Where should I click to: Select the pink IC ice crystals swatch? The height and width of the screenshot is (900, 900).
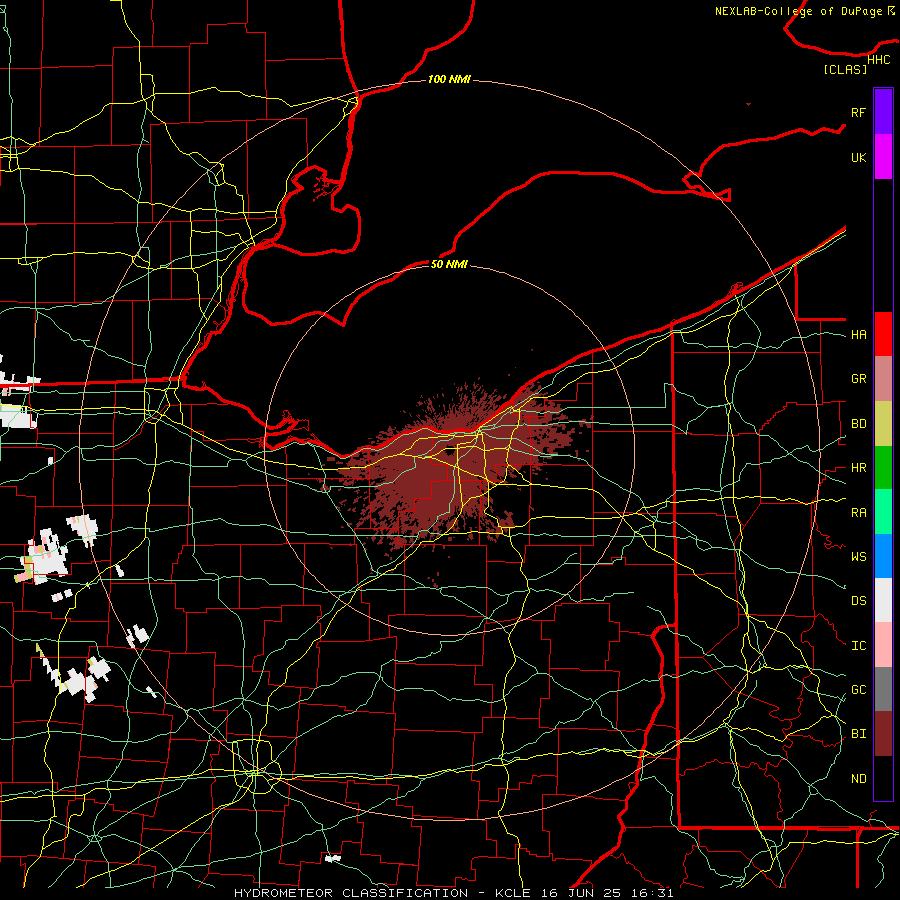[x=883, y=645]
